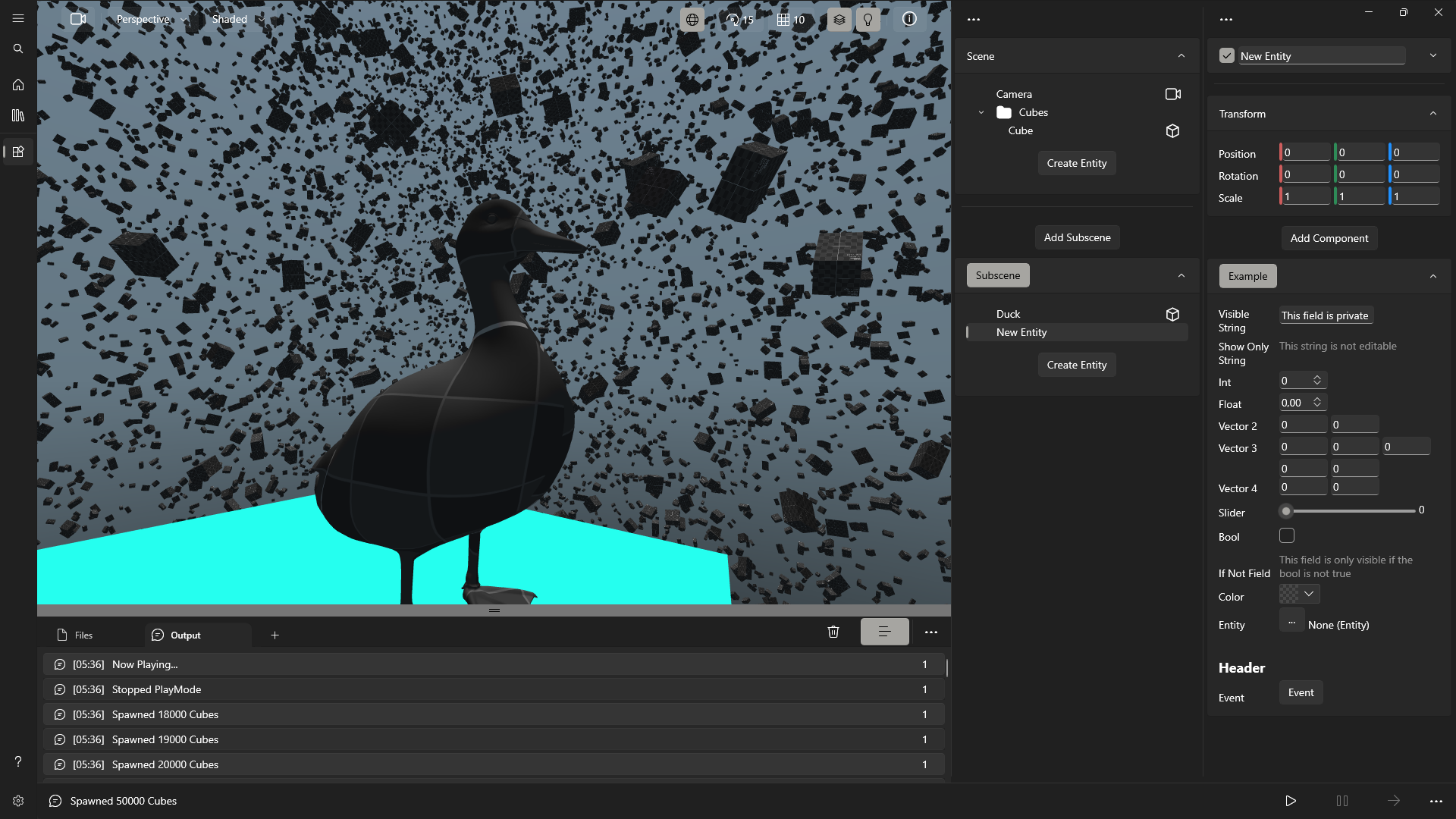
Task: Open hierarchy panel more options dots
Action: coord(974,20)
